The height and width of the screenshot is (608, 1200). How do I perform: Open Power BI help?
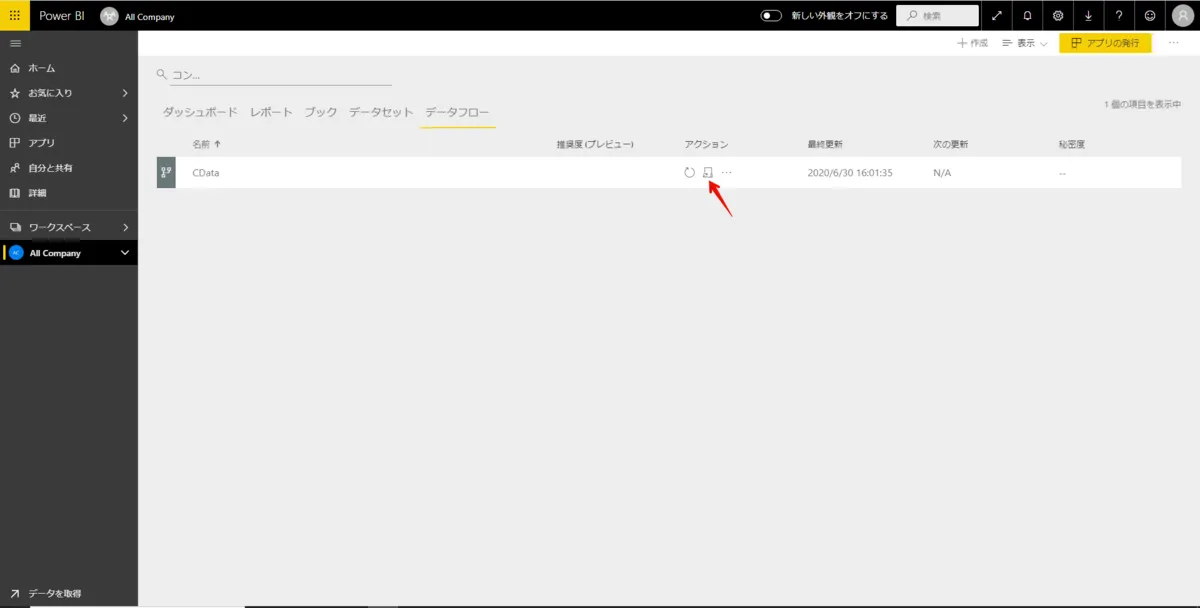point(1119,15)
